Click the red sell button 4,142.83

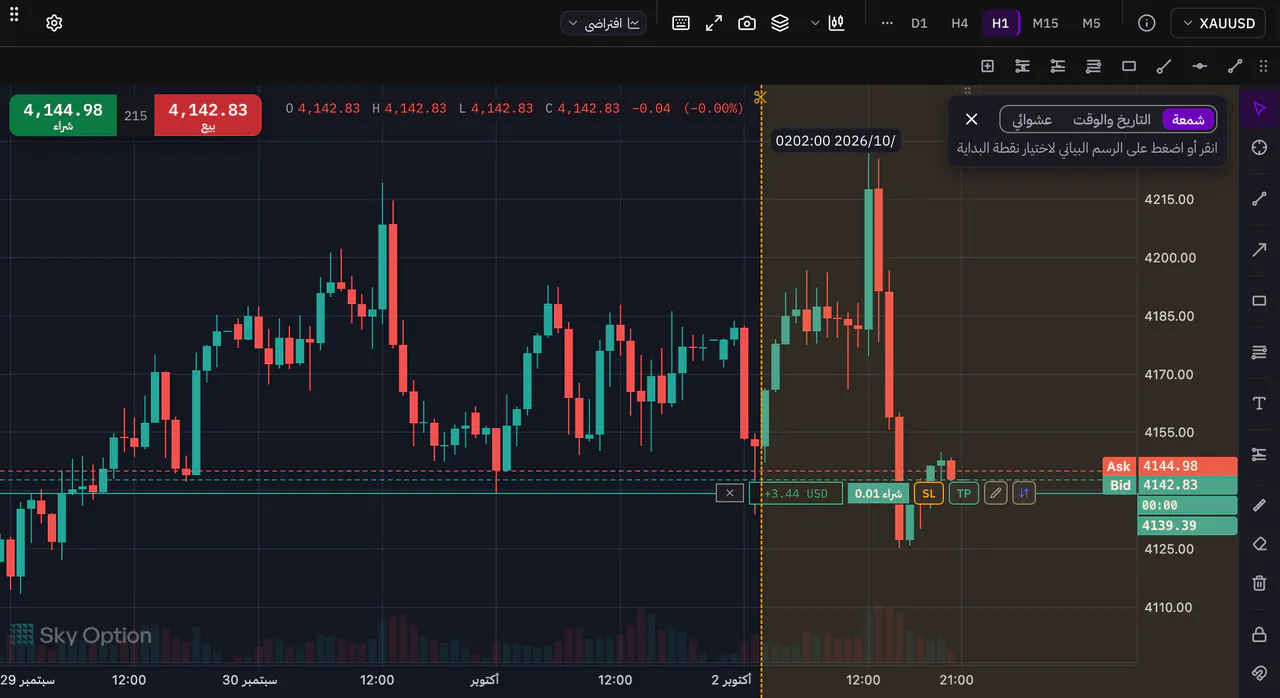(x=208, y=115)
